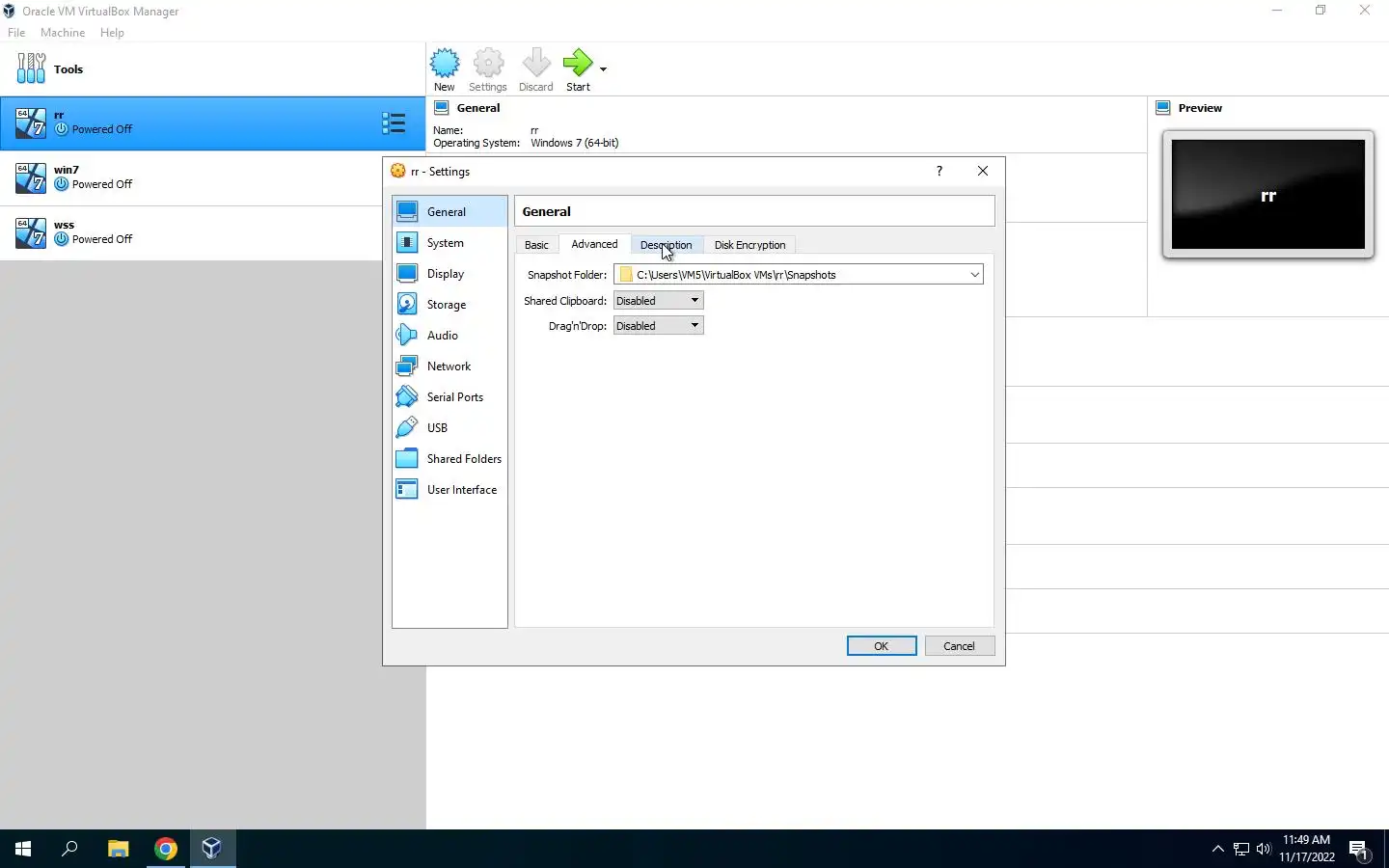Open Settings from the Manager toolbar
Viewport: 1389px width, 868px height.
pos(488,69)
